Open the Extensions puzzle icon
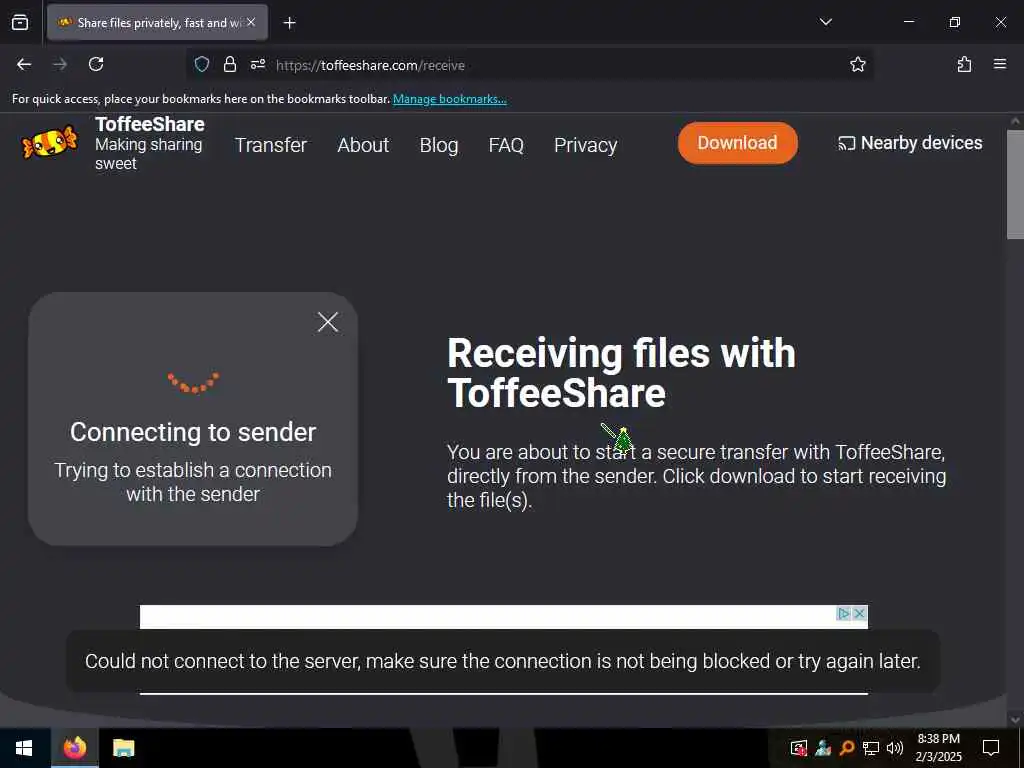1024x768 pixels. (964, 64)
